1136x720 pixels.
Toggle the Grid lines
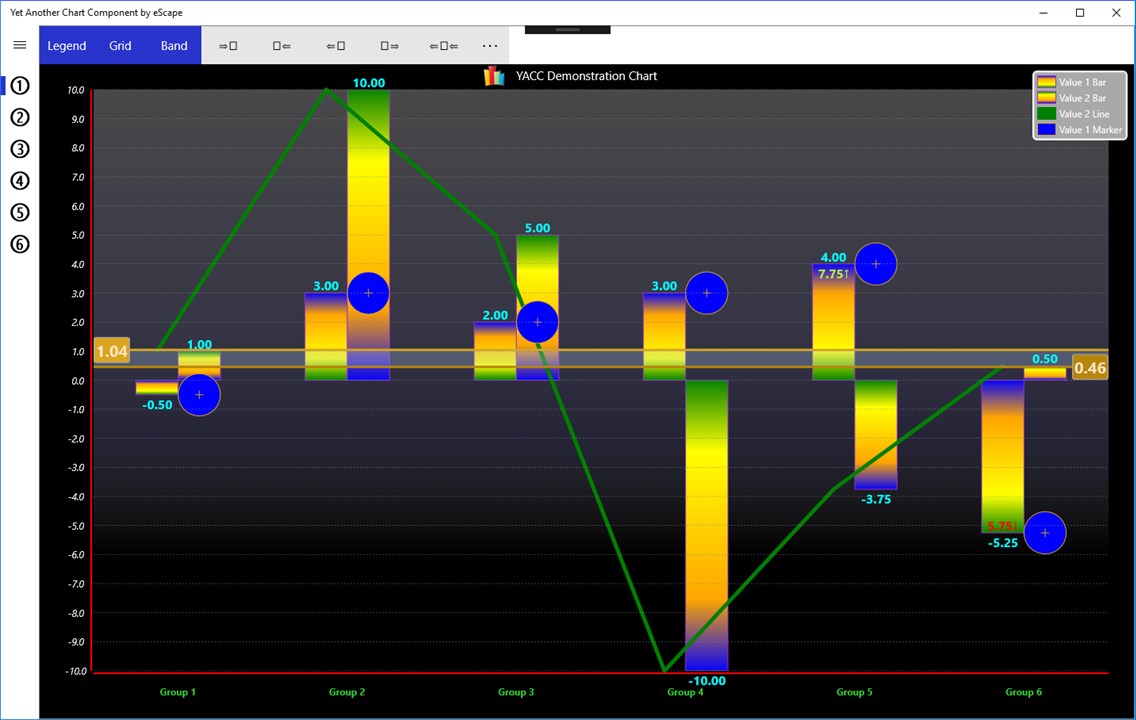tap(120, 46)
